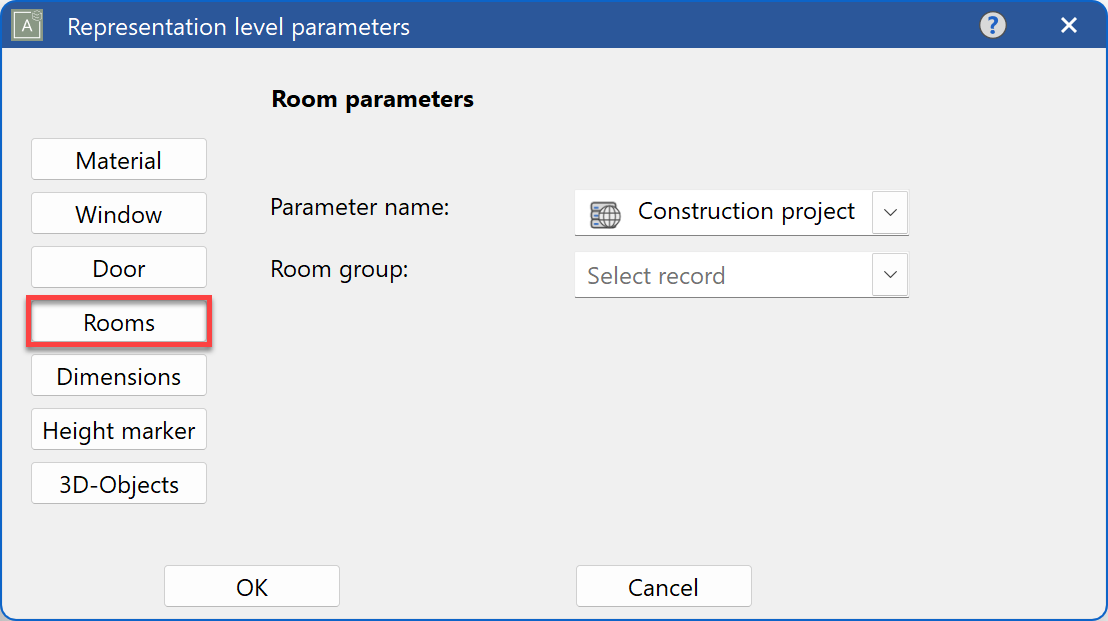Expand the Room group dropdown arrow

[889, 275]
